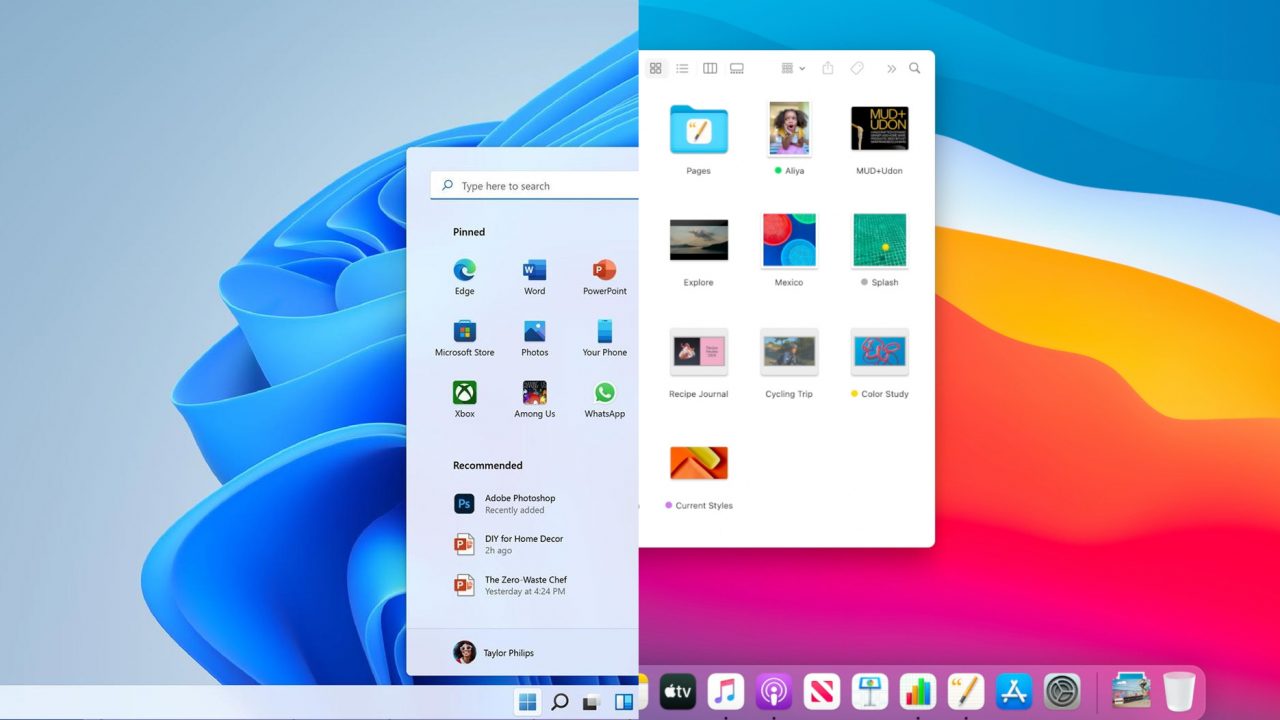Screen dimensions: 1280x720
Task: Open Adobe Photoshop from Recommended list
Action: coord(520,503)
